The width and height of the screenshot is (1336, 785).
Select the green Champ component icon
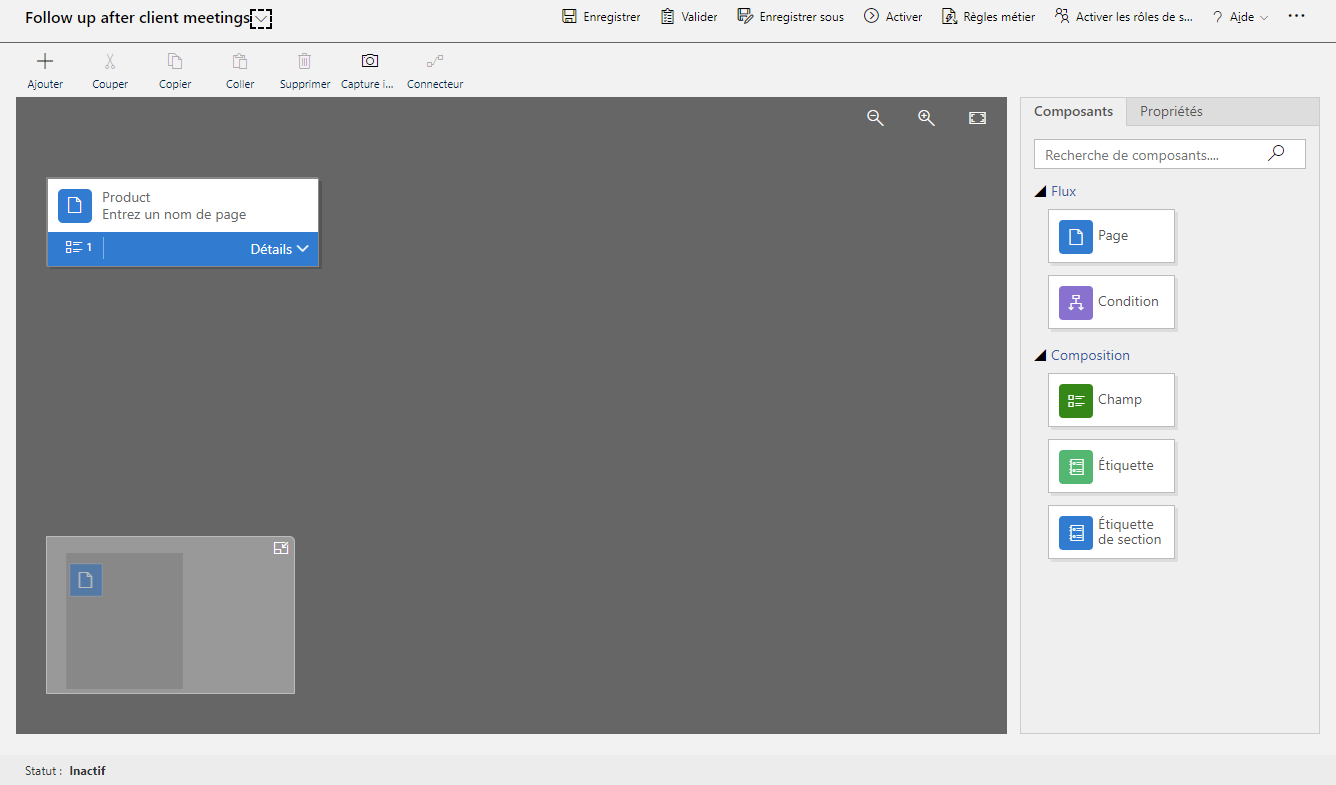[x=1076, y=400]
